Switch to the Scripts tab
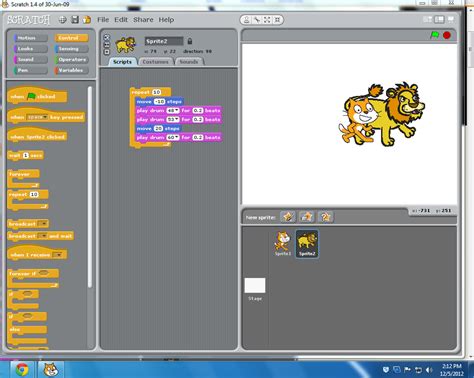 pyautogui.click(x=122, y=62)
